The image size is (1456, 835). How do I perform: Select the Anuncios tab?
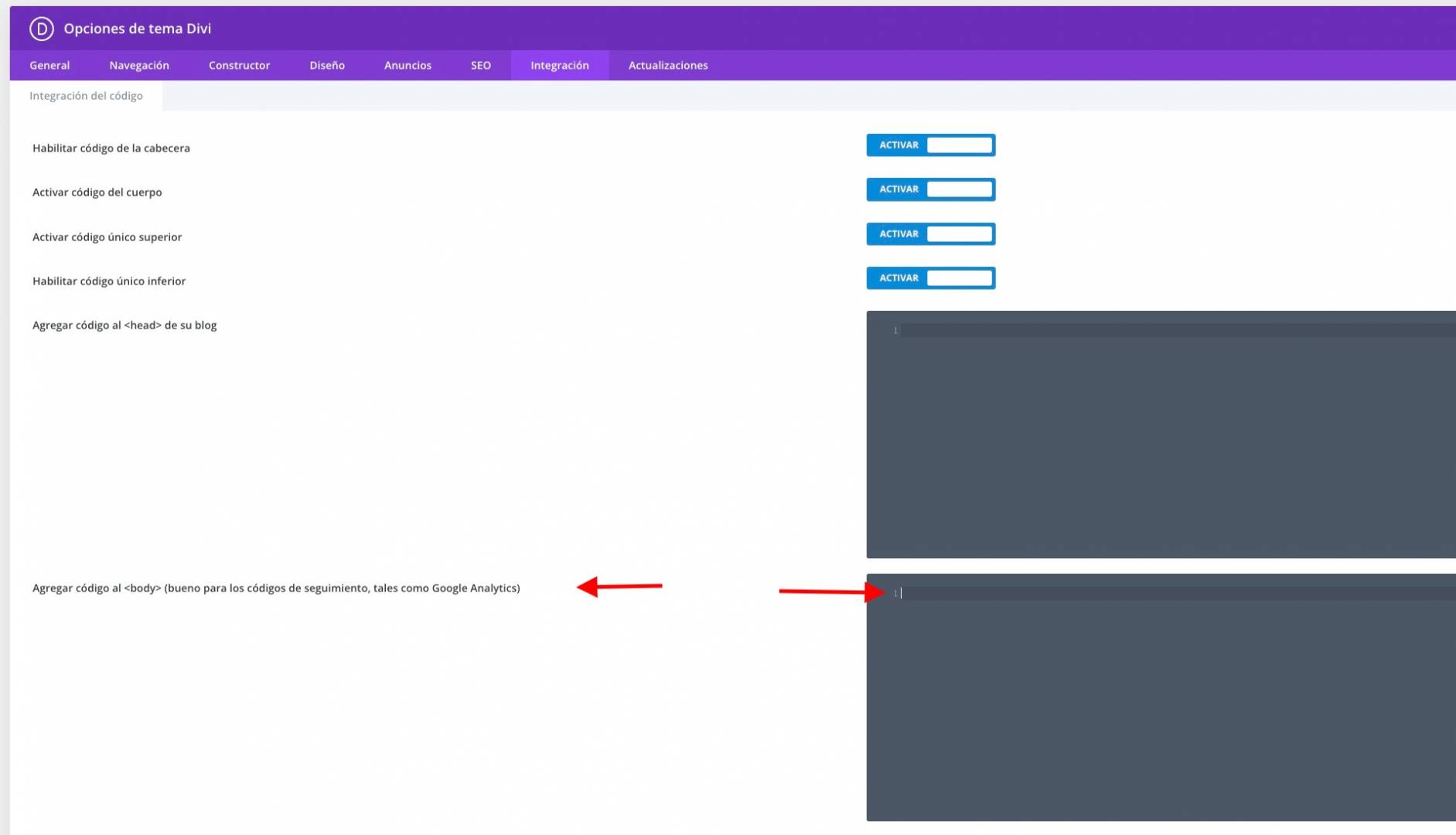pos(407,66)
